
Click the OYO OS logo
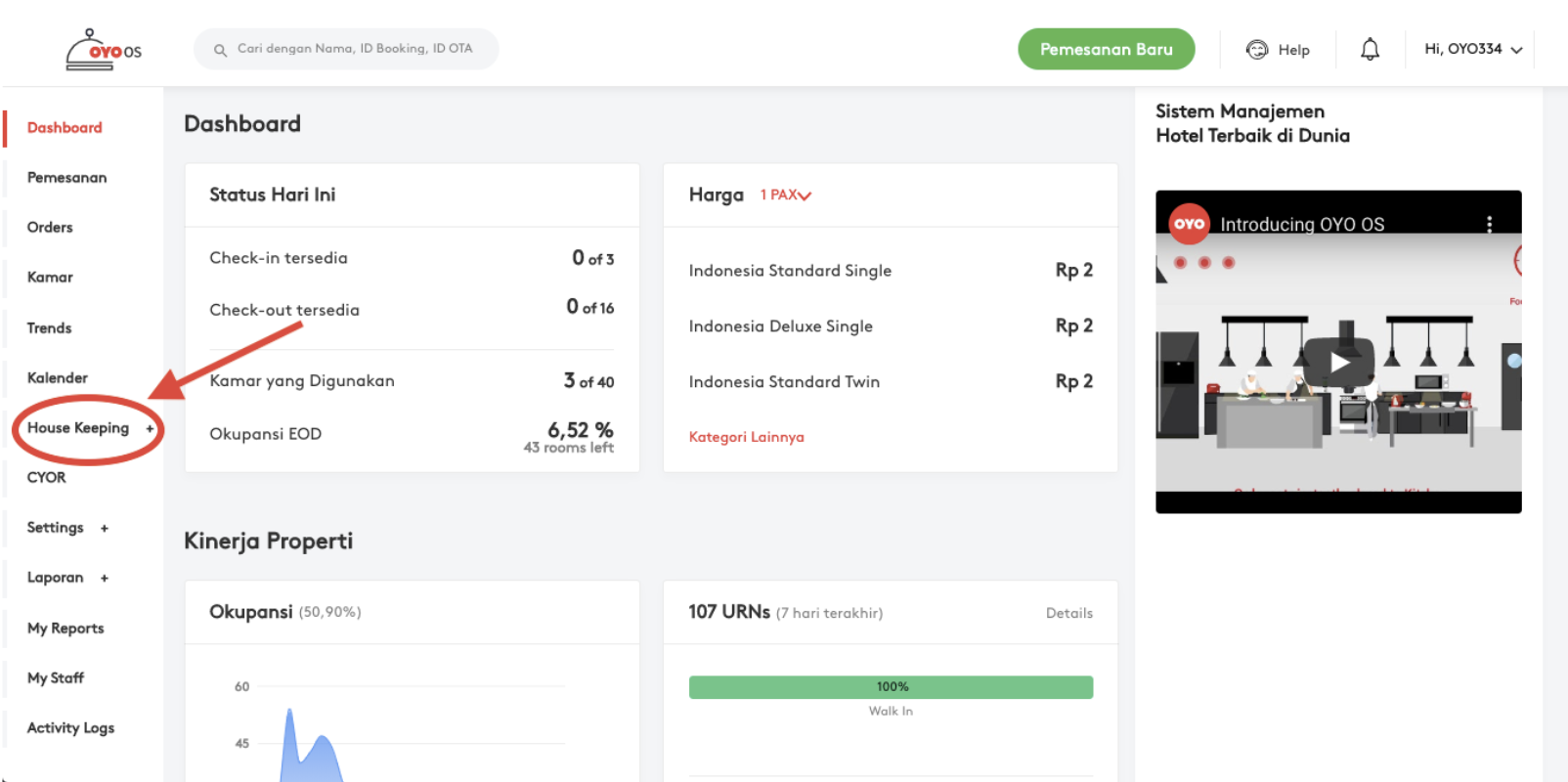pos(104,50)
